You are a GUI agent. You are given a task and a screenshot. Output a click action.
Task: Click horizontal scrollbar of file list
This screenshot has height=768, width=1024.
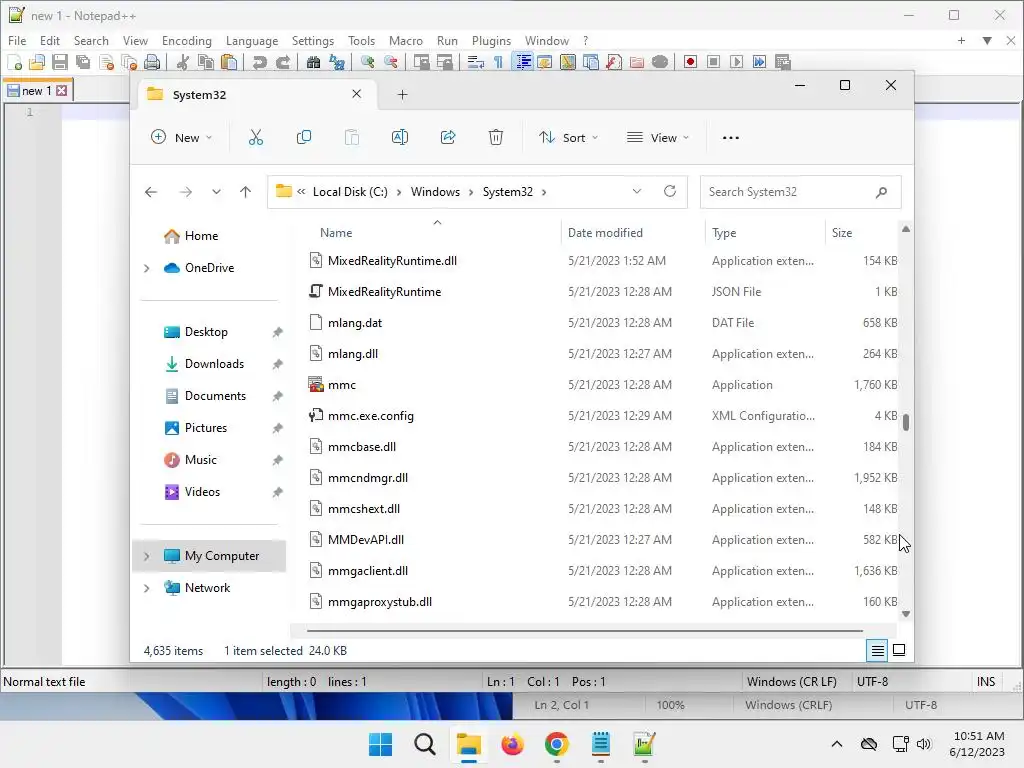[584, 631]
